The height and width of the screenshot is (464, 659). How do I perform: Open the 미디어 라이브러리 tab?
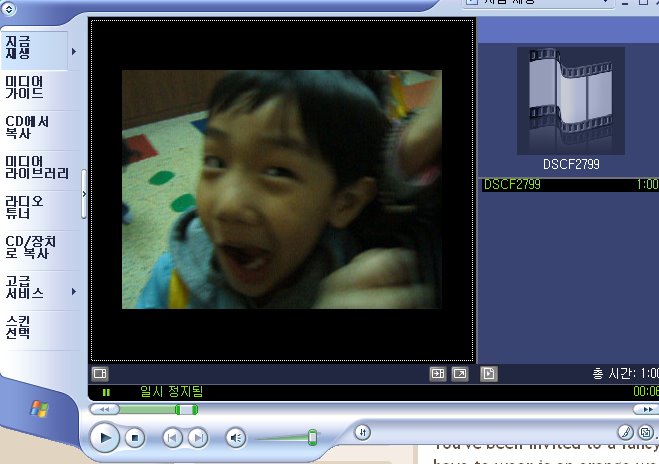pos(37,167)
